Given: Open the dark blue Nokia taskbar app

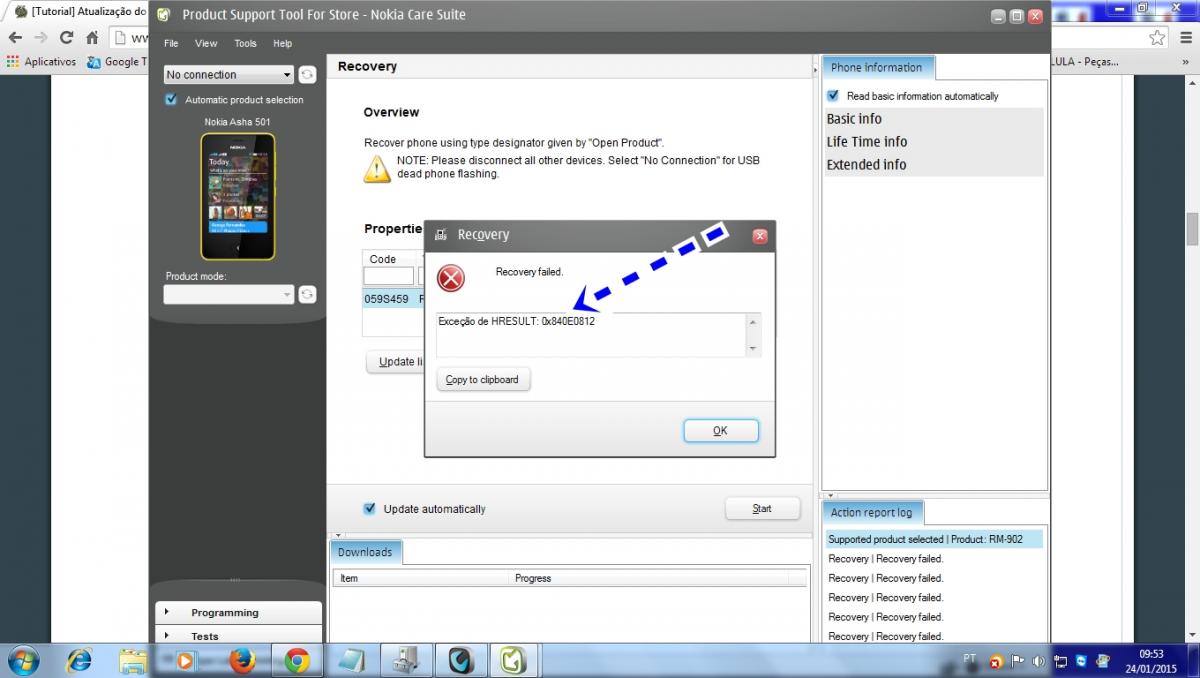Looking at the screenshot, I should (460, 661).
